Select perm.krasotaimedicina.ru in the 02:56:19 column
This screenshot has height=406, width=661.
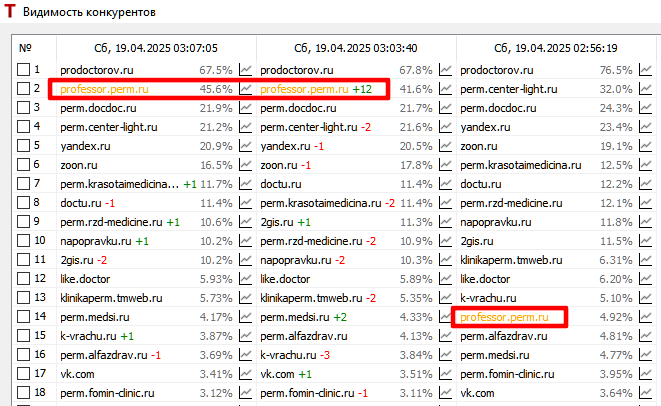tap(521, 165)
